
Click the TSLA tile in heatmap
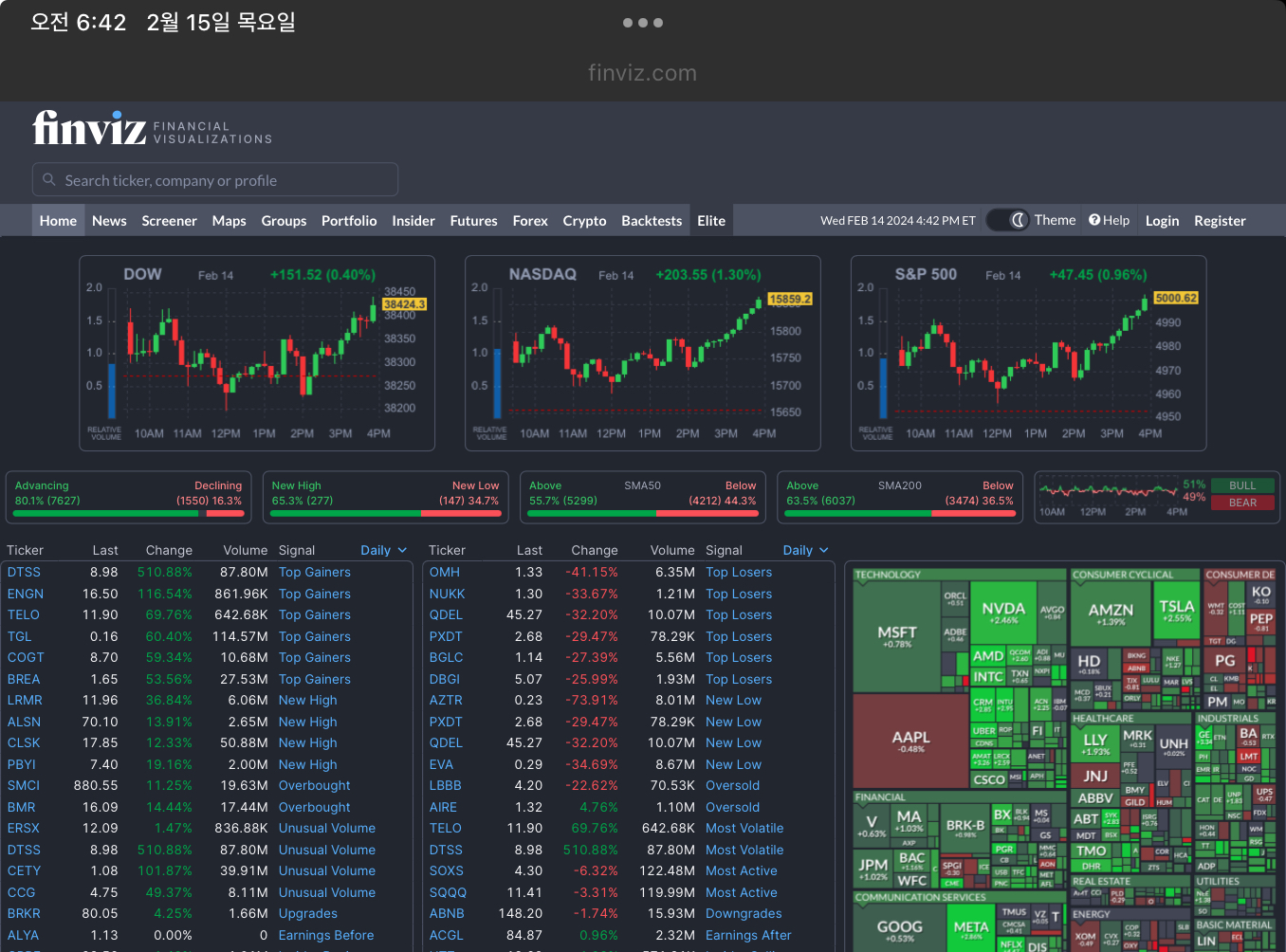pos(1176,611)
